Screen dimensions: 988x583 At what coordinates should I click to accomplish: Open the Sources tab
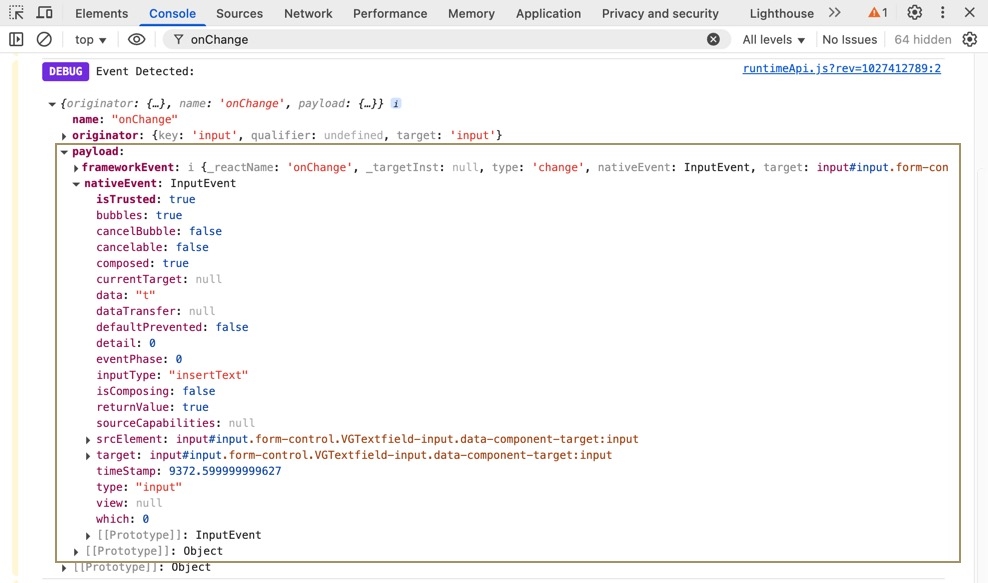(239, 13)
